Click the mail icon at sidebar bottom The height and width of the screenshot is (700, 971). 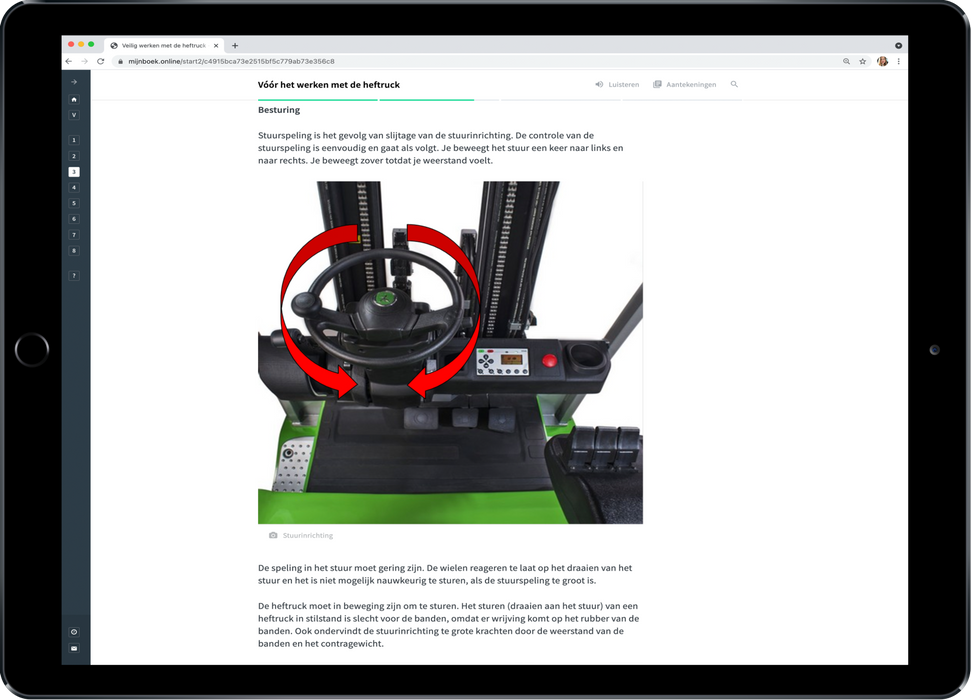74,648
